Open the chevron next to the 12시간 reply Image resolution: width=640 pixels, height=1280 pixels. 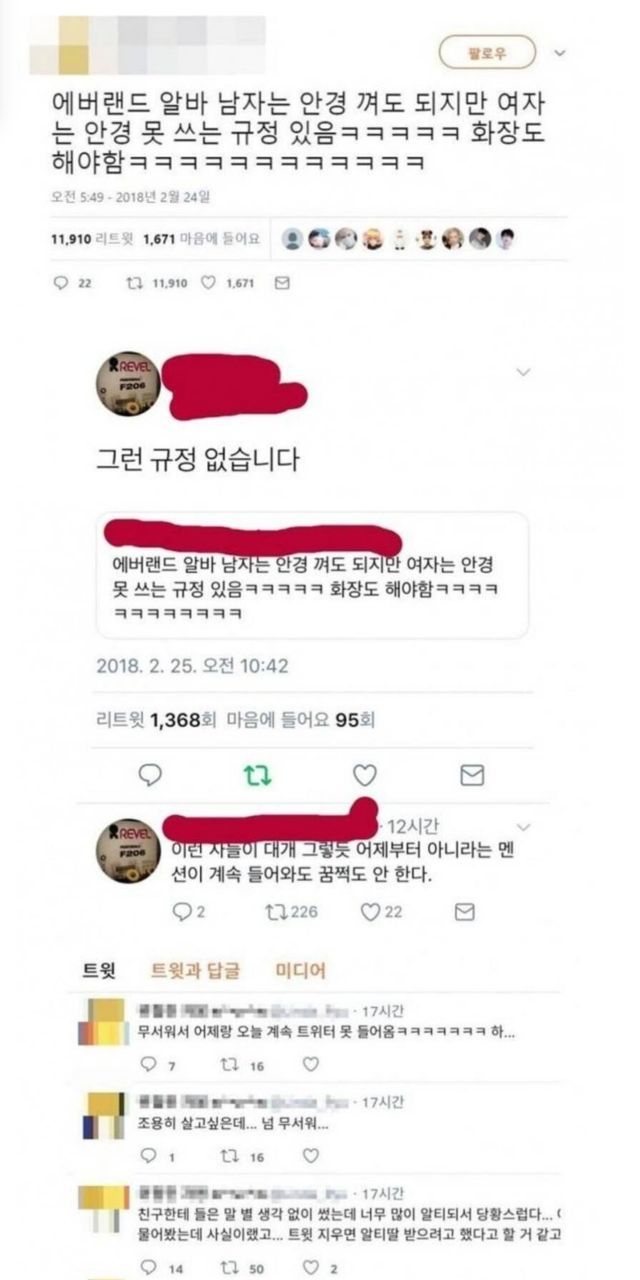(x=522, y=828)
